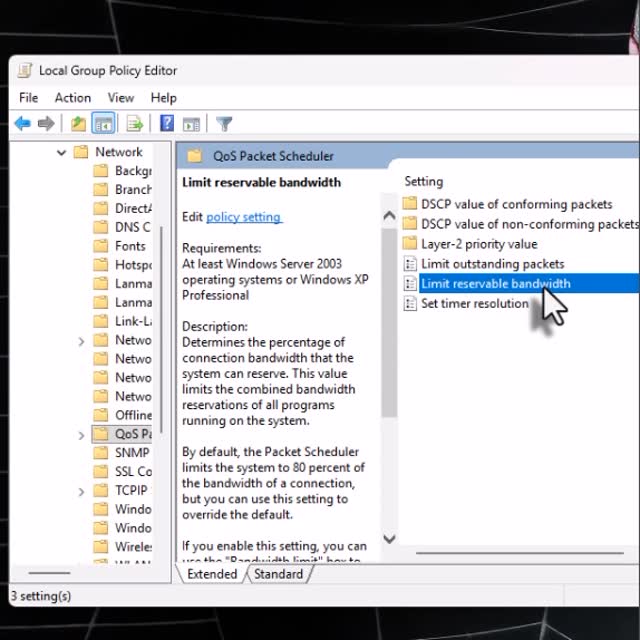Click folder icon of DSCP conforming packets

(410, 203)
